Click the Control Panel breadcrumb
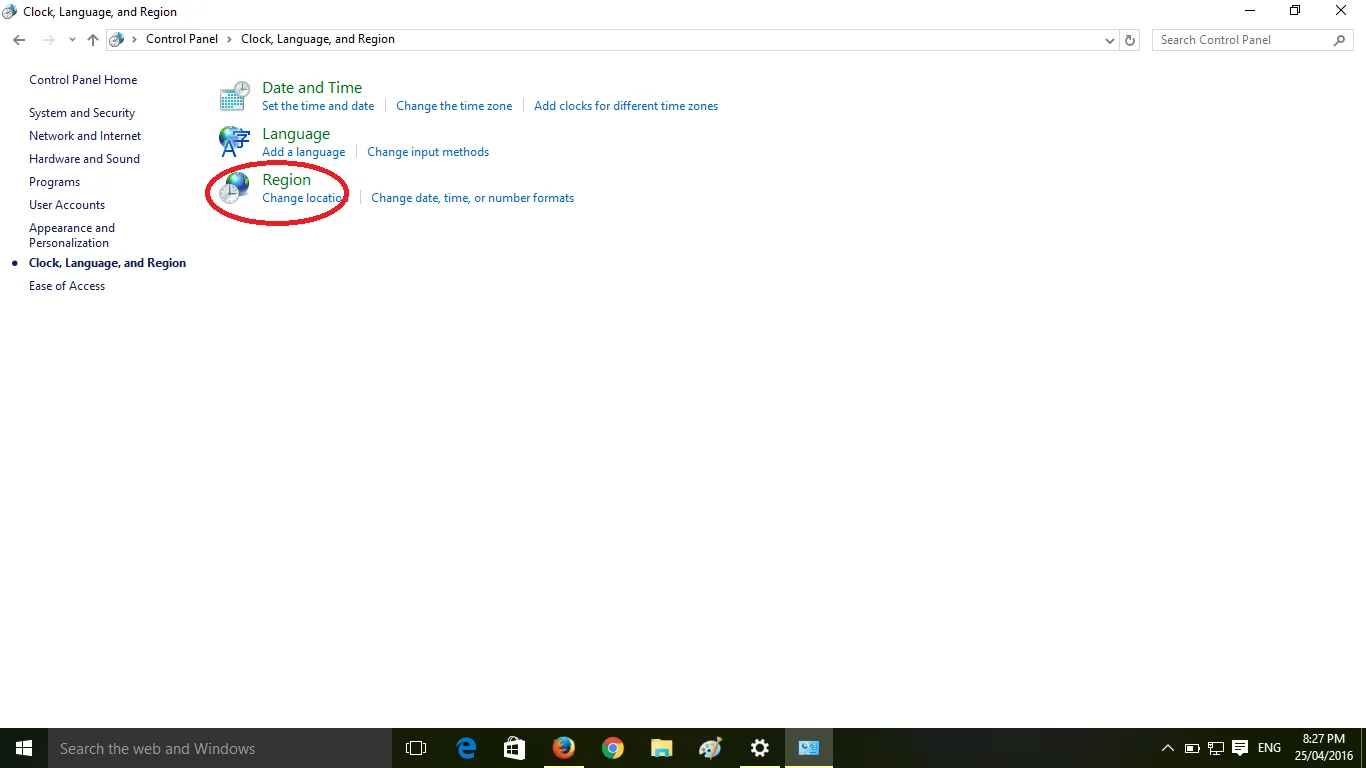The height and width of the screenshot is (768, 1366). (182, 40)
